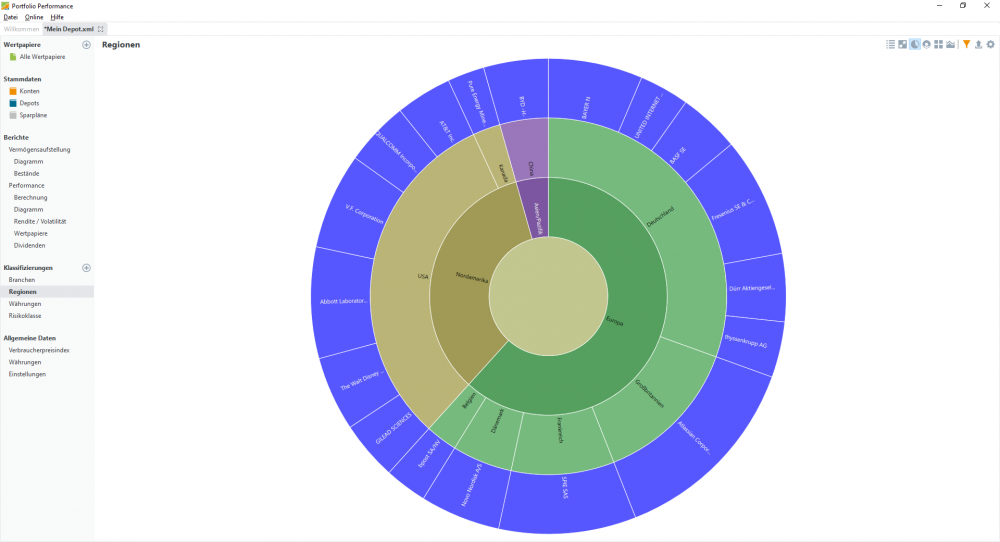Open the Dividenden report
Image resolution: width=1000 pixels, height=542 pixels.
point(29,245)
